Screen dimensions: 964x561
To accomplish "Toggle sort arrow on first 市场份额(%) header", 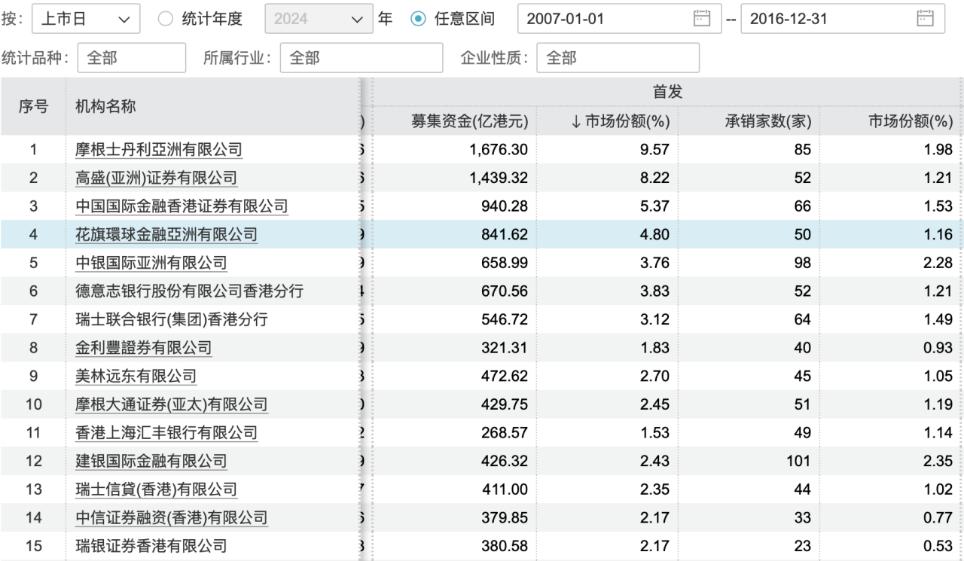I will click(575, 121).
